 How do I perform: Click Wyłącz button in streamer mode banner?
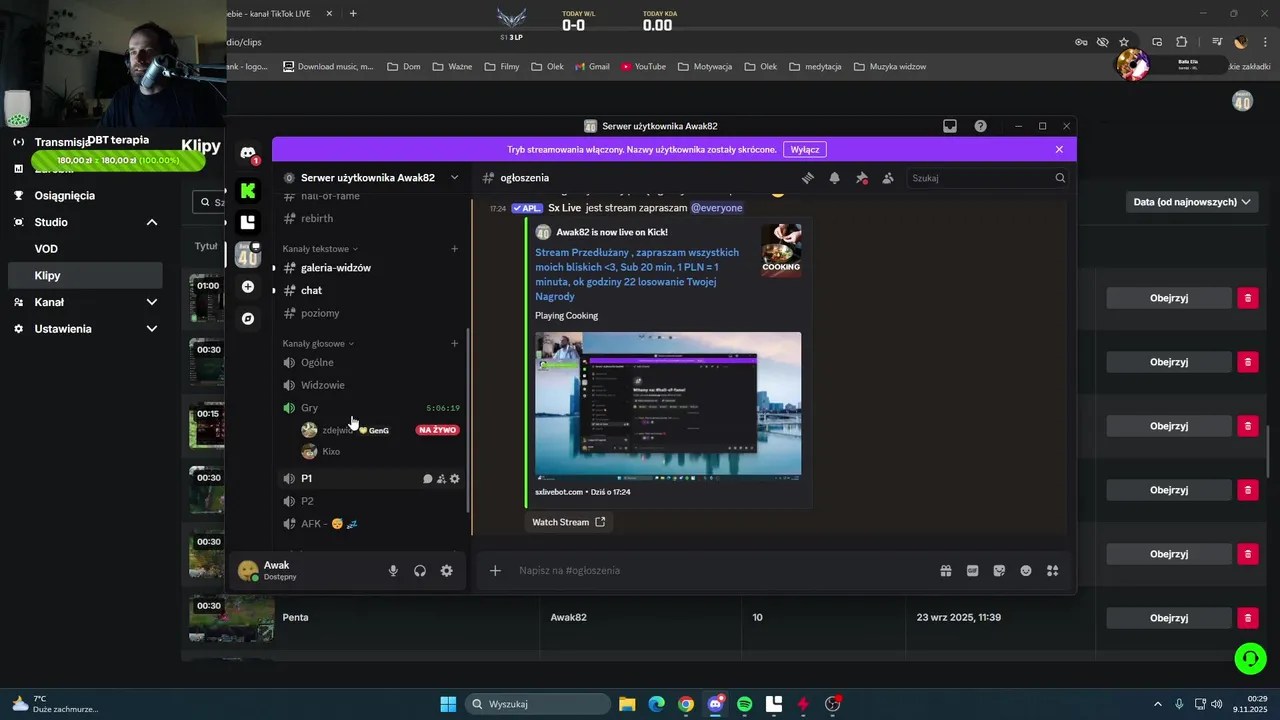(805, 149)
